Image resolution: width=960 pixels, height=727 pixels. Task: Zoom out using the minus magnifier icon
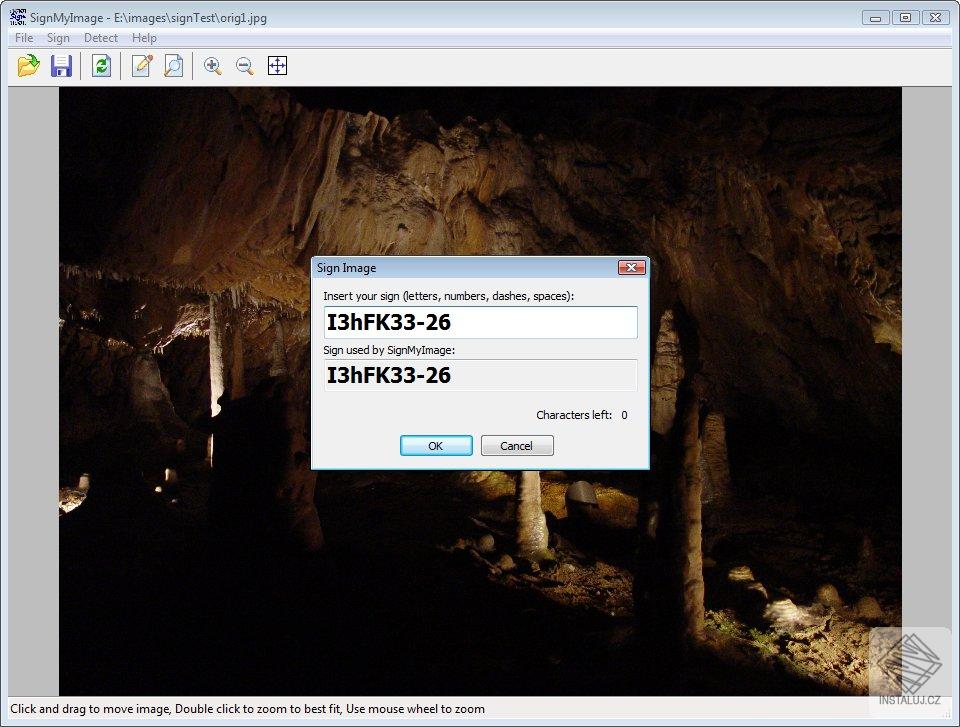[x=245, y=66]
